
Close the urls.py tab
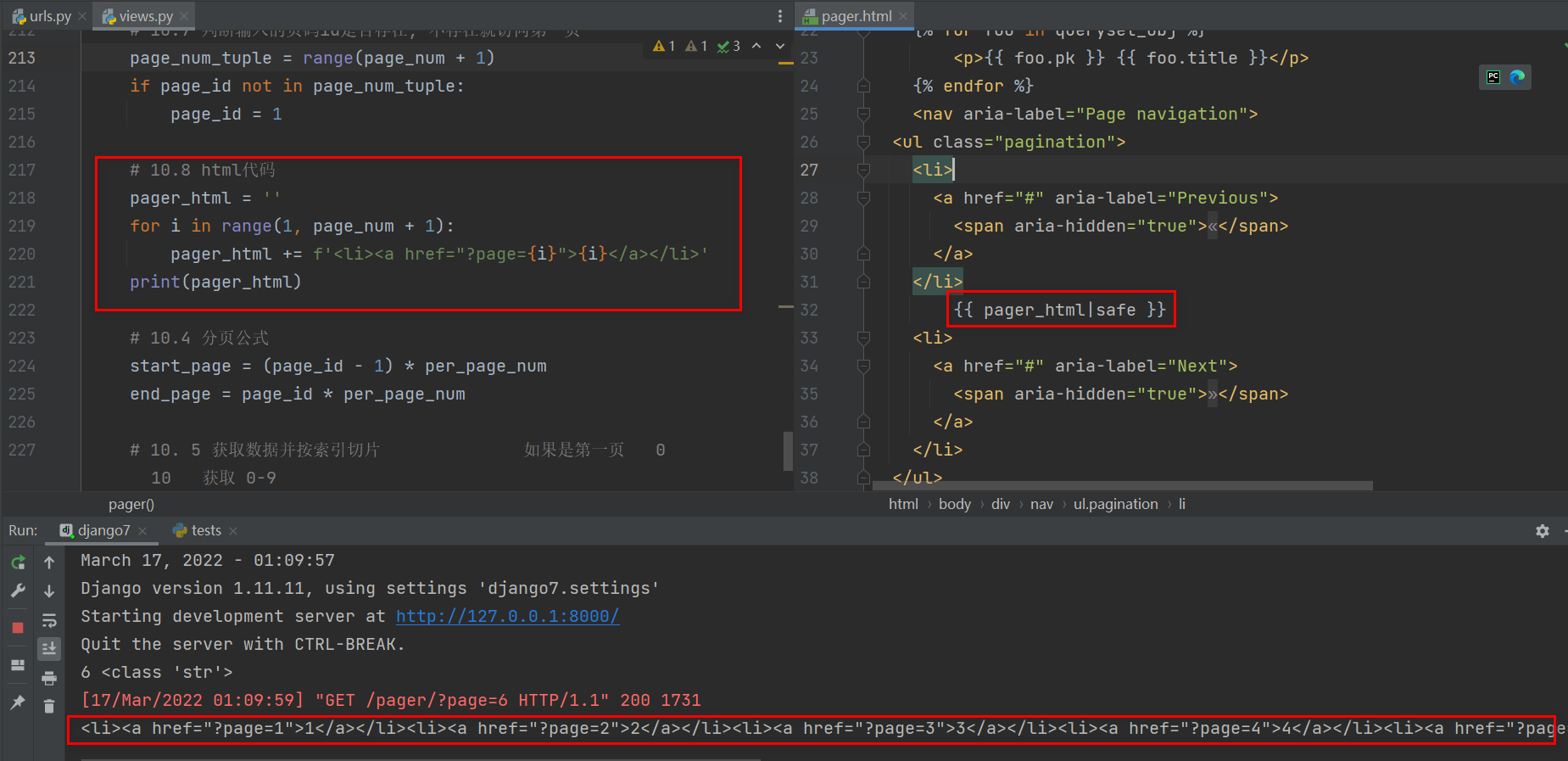point(82,16)
